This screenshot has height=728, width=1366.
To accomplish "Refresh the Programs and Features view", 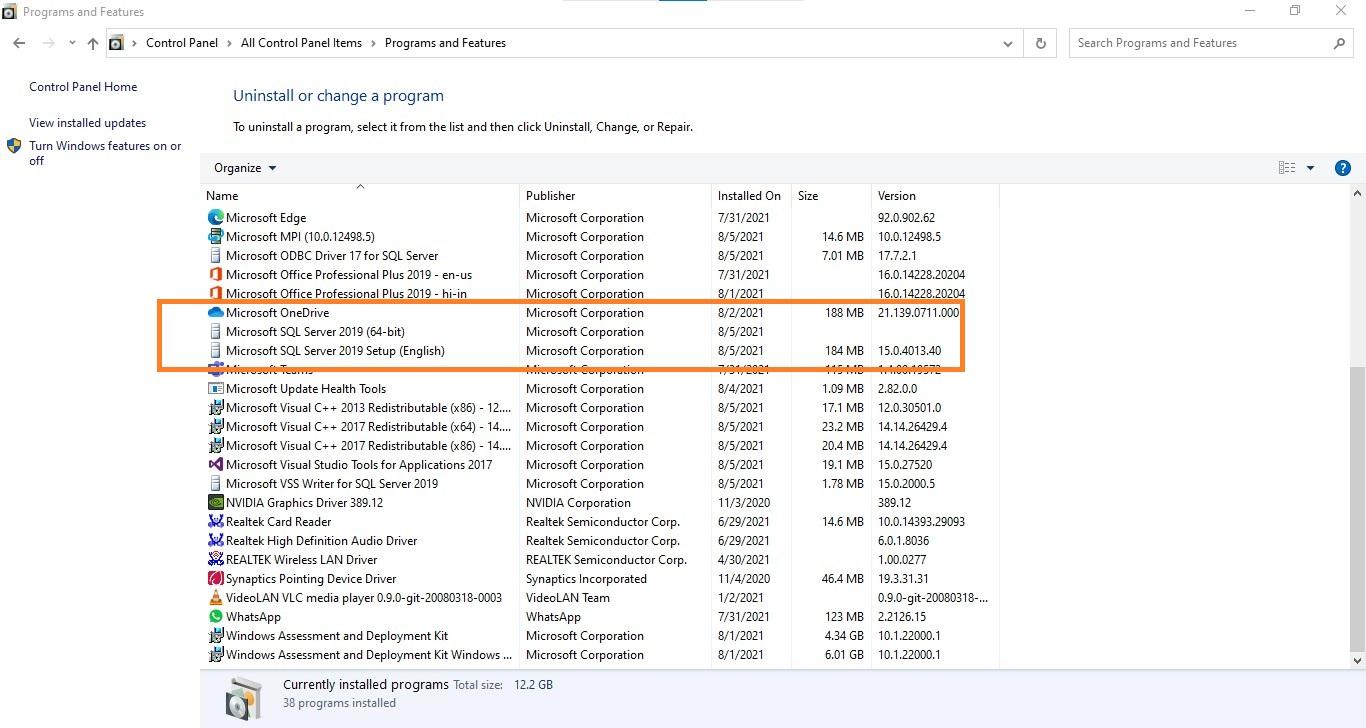I will tap(1041, 43).
